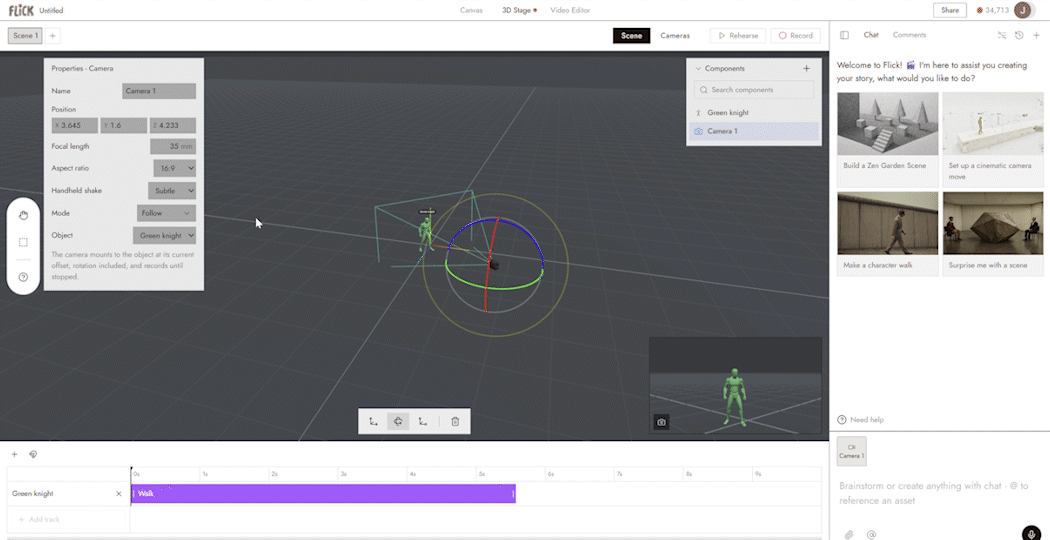Open chat history clock icon
Viewport: 1050px width, 540px height.
click(1019, 36)
